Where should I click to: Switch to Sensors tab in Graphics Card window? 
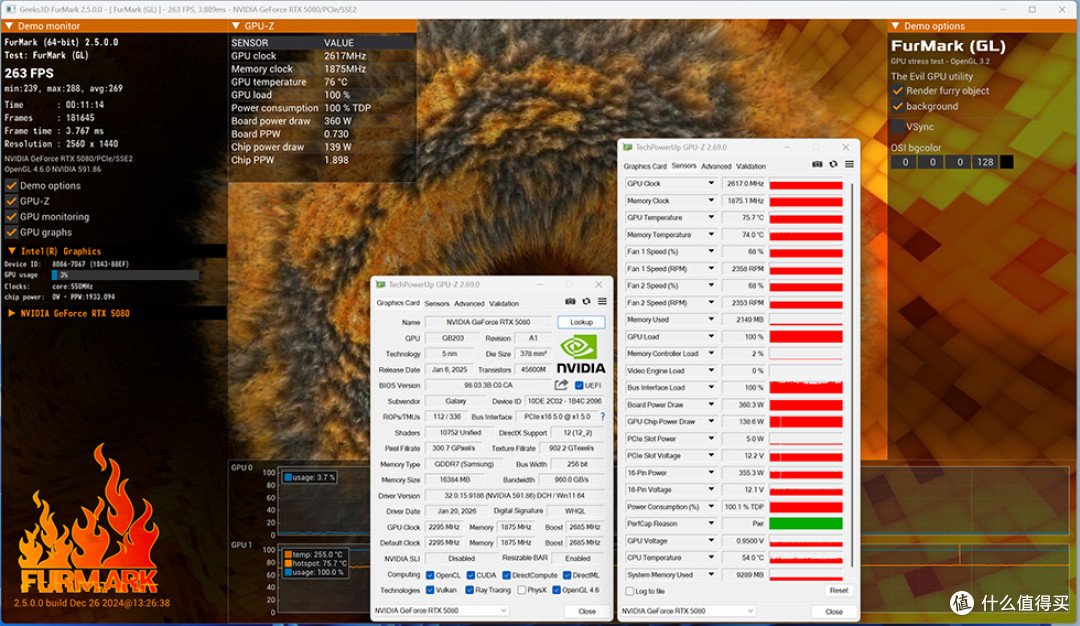coord(437,303)
